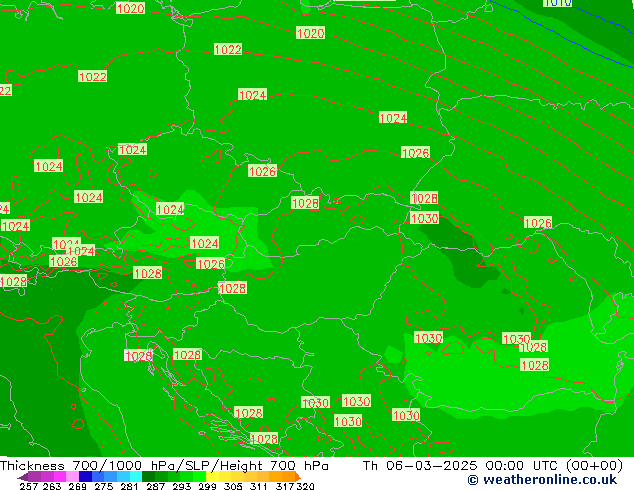Click the legend value 299
Viewport: 634px width, 490px height.
(207, 486)
